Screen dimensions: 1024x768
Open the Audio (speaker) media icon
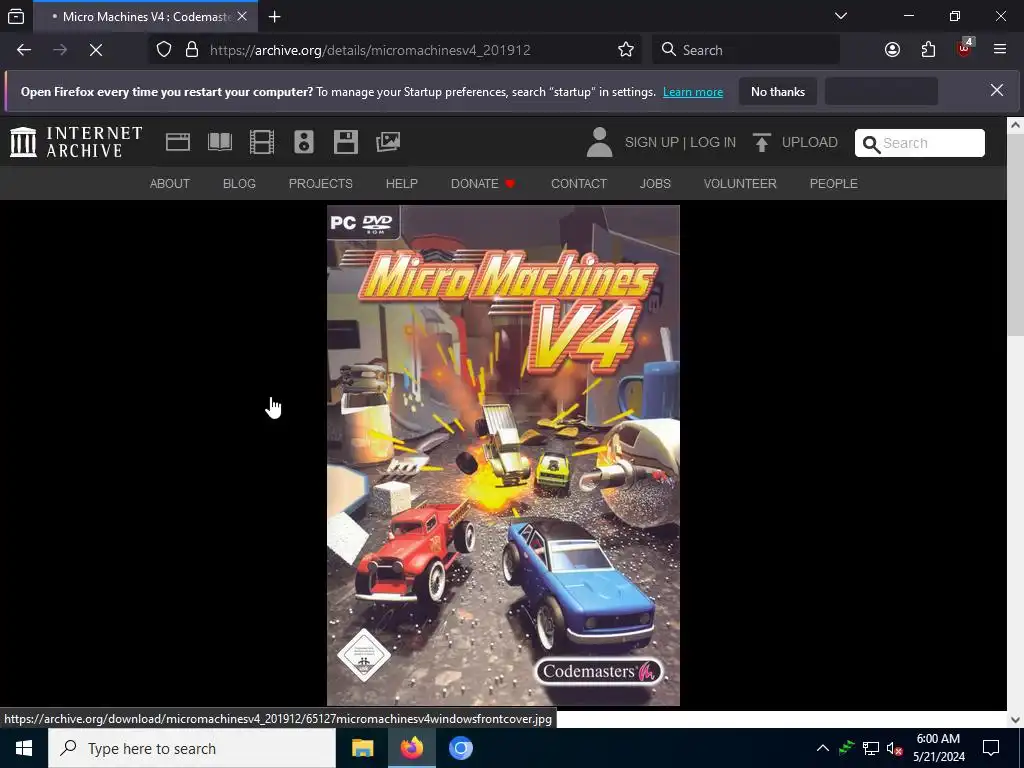[x=304, y=142]
